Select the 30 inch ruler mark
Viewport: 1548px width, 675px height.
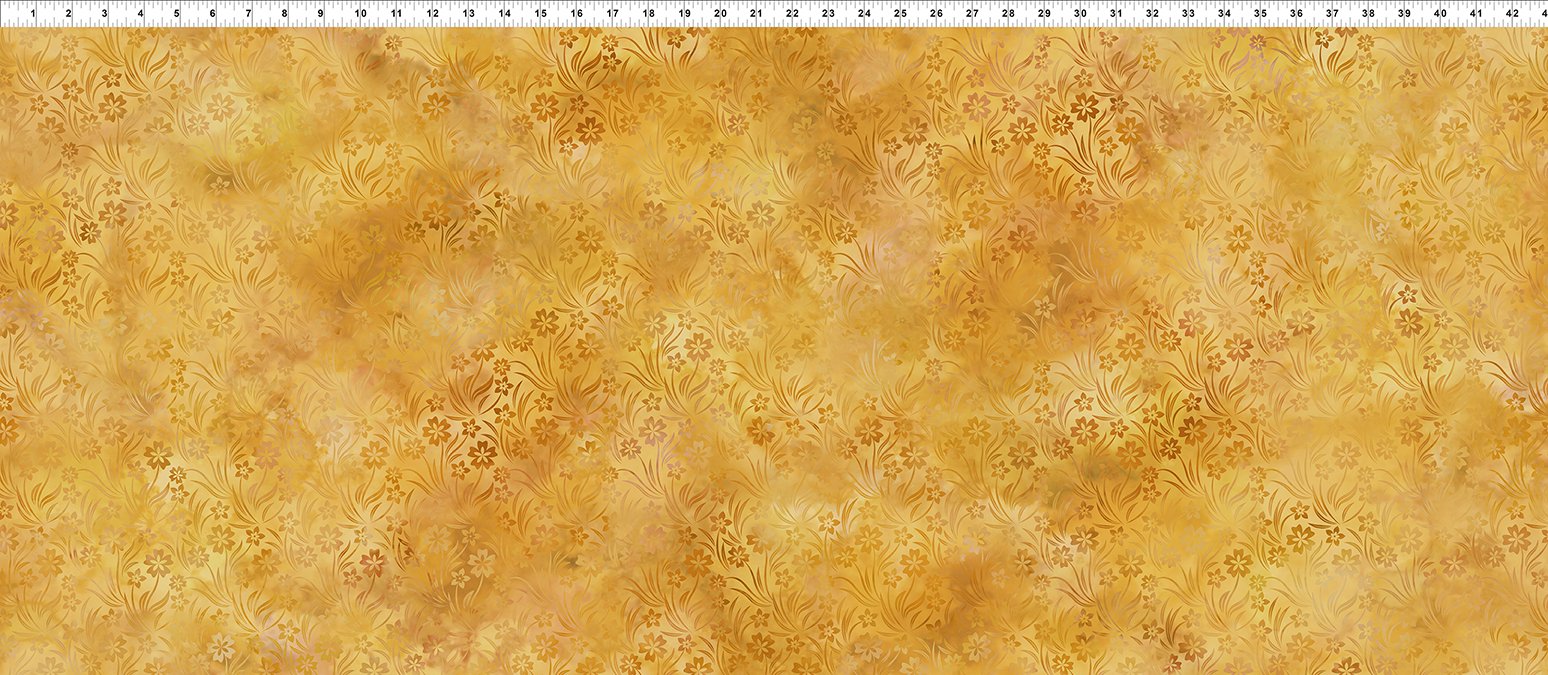tap(1080, 14)
